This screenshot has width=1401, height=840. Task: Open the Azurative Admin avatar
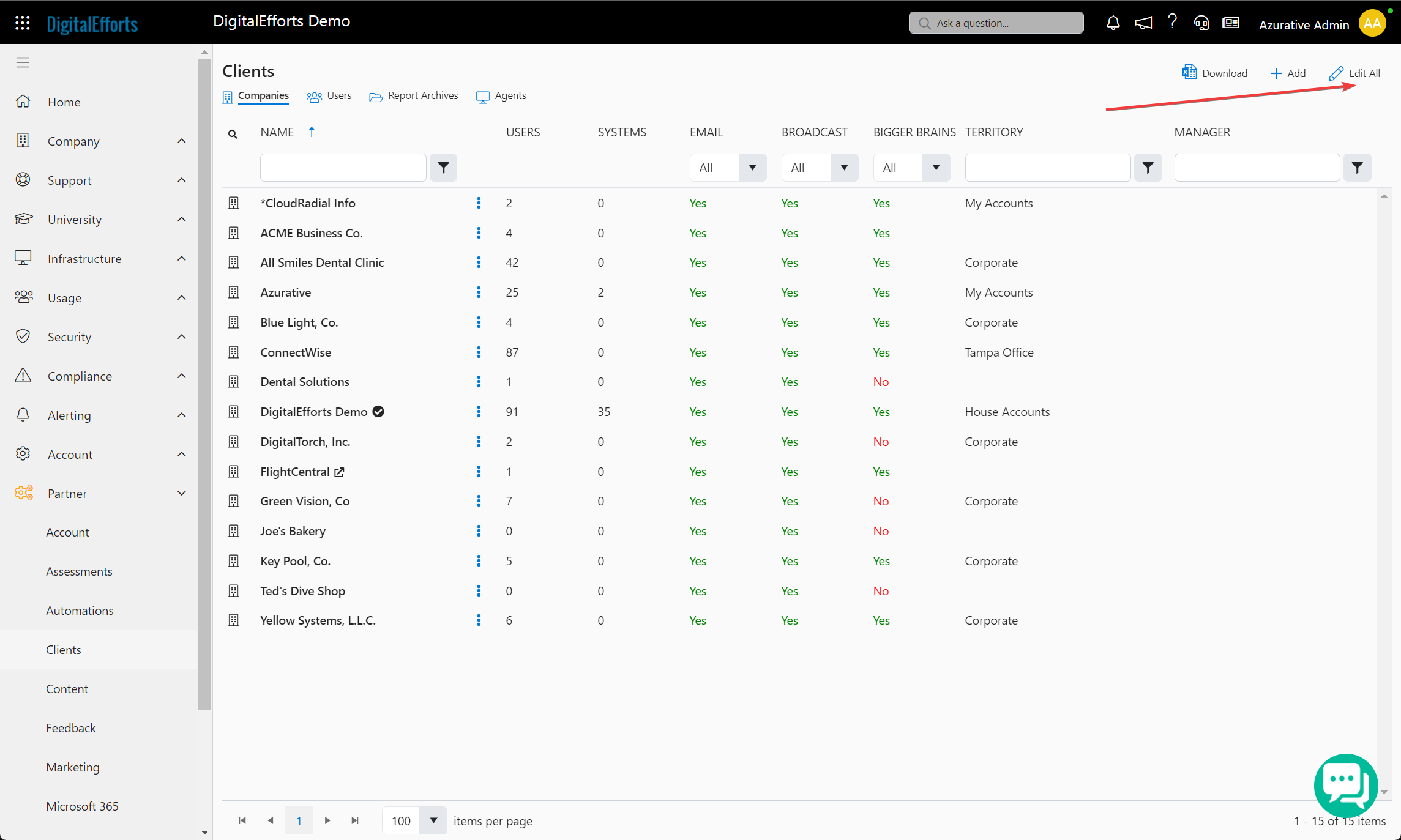pos(1372,23)
